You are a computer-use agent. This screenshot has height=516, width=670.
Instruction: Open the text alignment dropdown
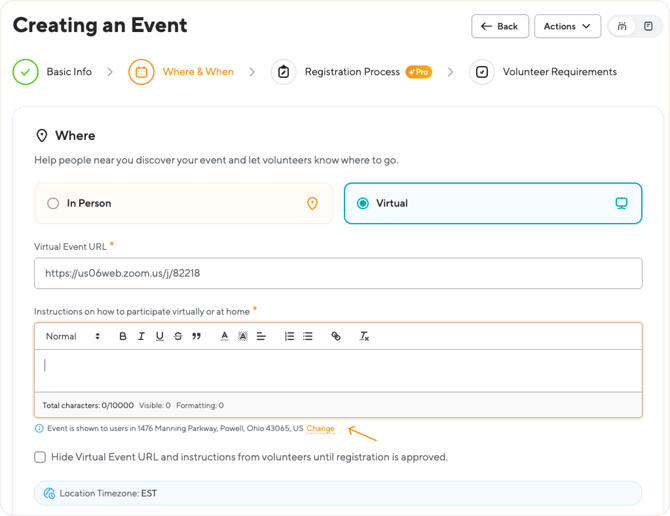point(261,336)
